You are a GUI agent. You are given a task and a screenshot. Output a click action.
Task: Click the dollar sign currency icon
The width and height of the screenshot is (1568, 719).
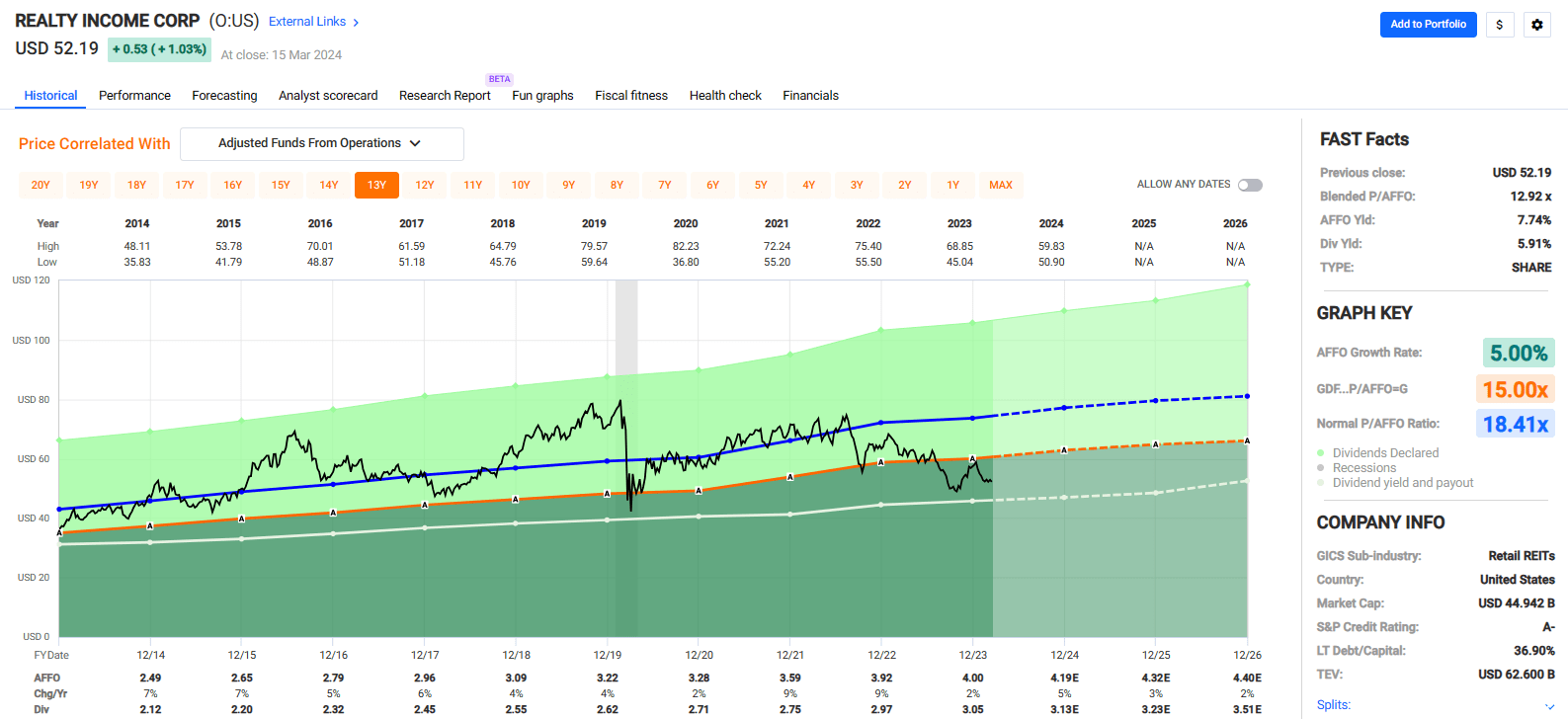click(x=1500, y=25)
